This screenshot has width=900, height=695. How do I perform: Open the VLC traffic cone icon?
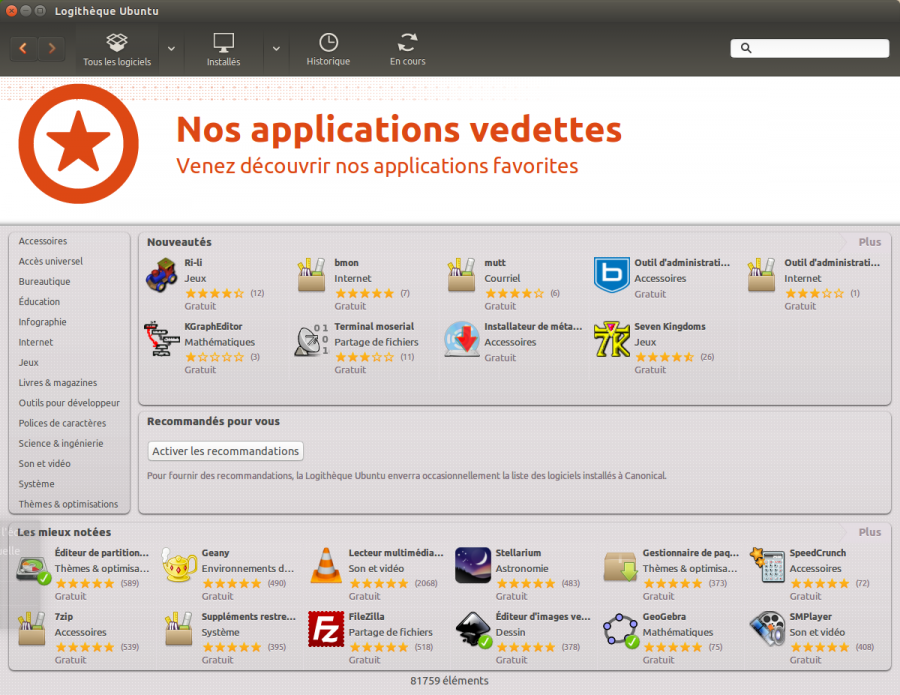tap(326, 565)
